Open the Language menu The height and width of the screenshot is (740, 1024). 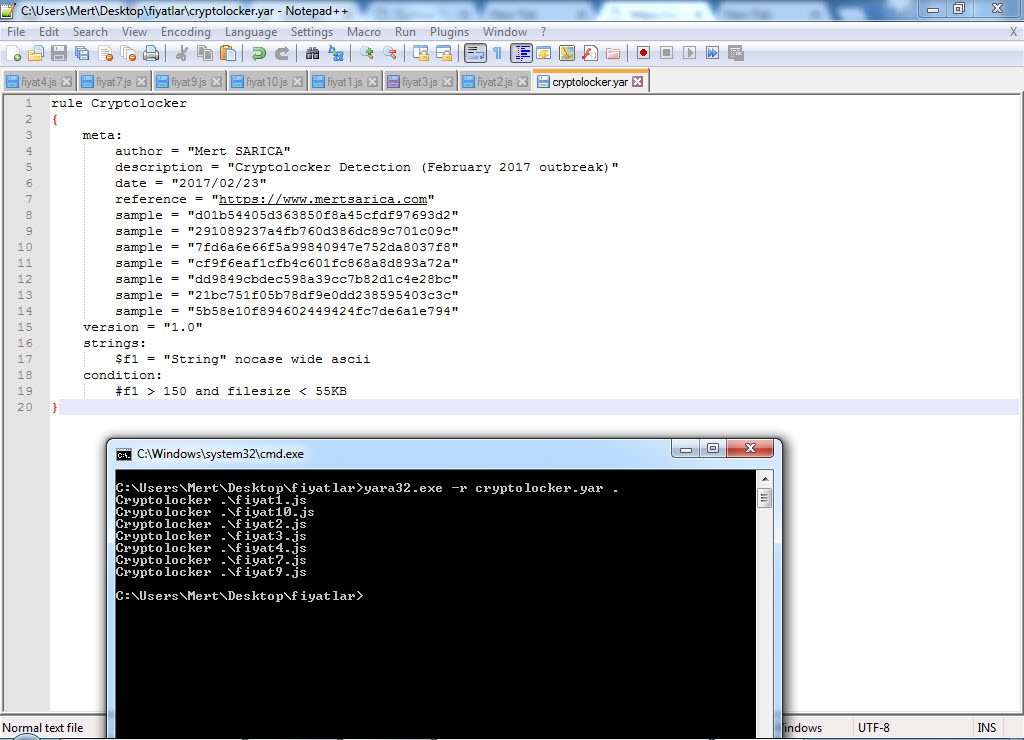pyautogui.click(x=251, y=32)
